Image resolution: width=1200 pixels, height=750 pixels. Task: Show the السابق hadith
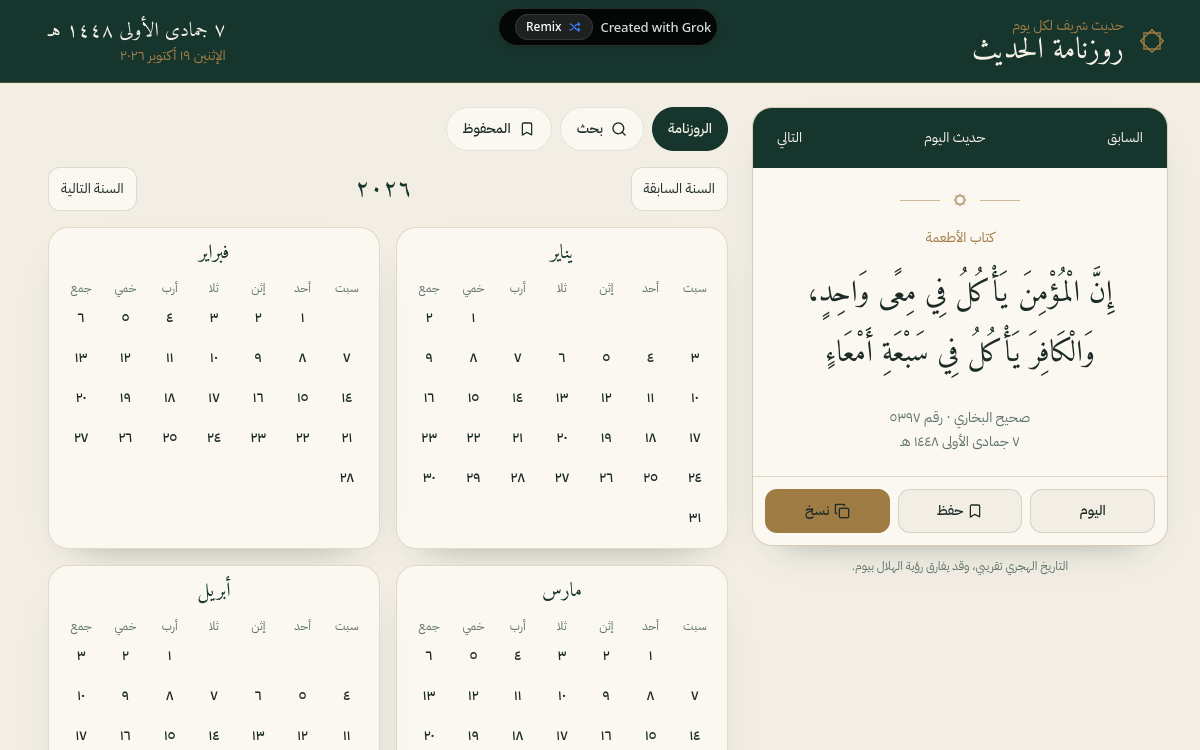(1125, 138)
